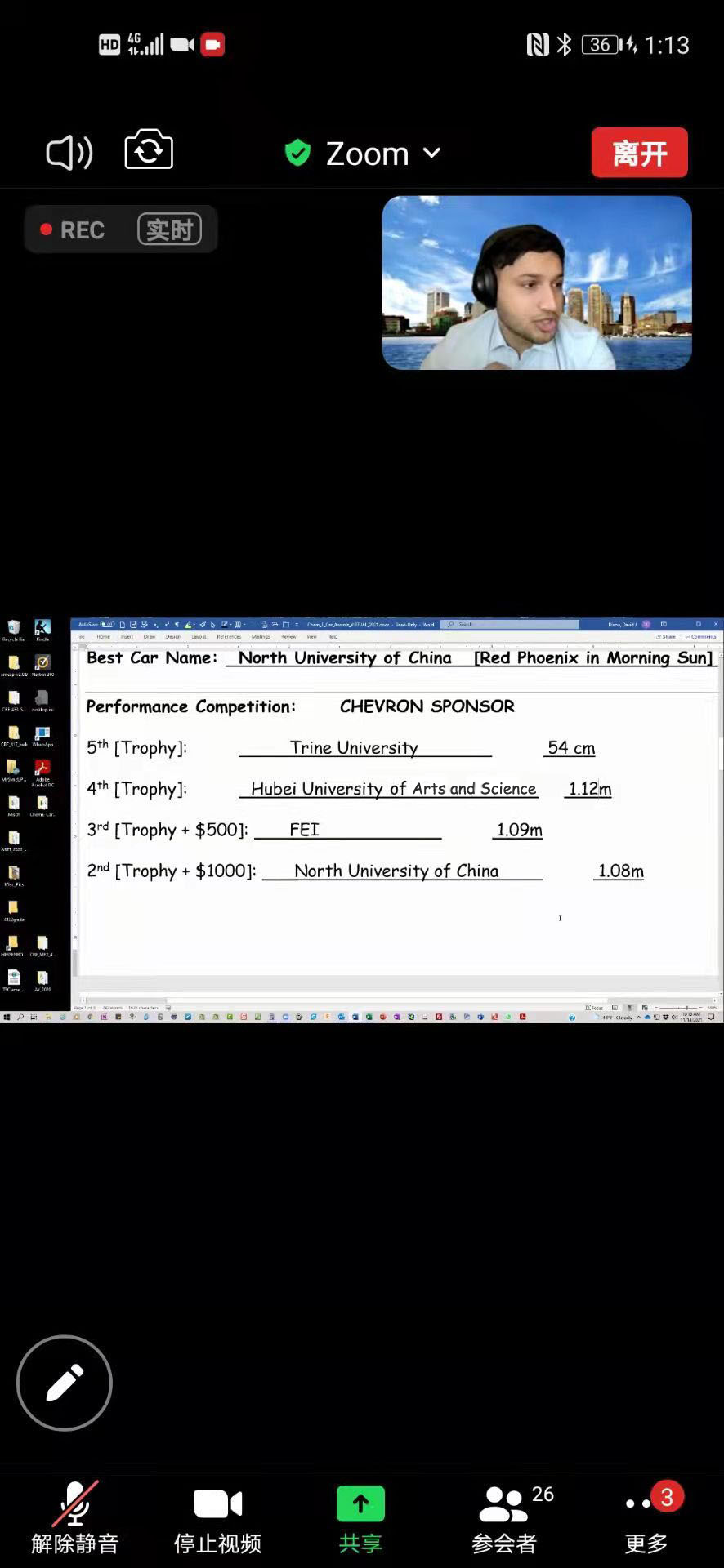Open the More (更多) menu
The image size is (724, 1568).
646,1518
